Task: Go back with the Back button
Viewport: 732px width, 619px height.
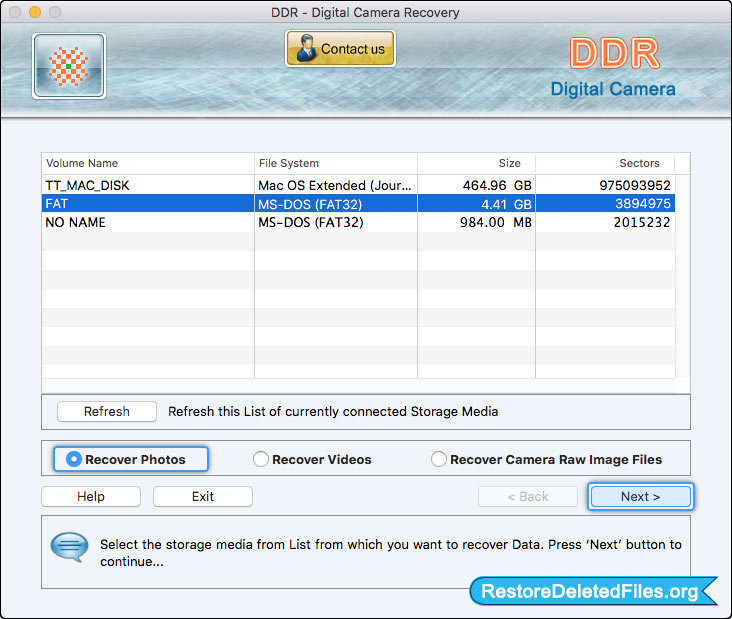Action: (x=528, y=496)
